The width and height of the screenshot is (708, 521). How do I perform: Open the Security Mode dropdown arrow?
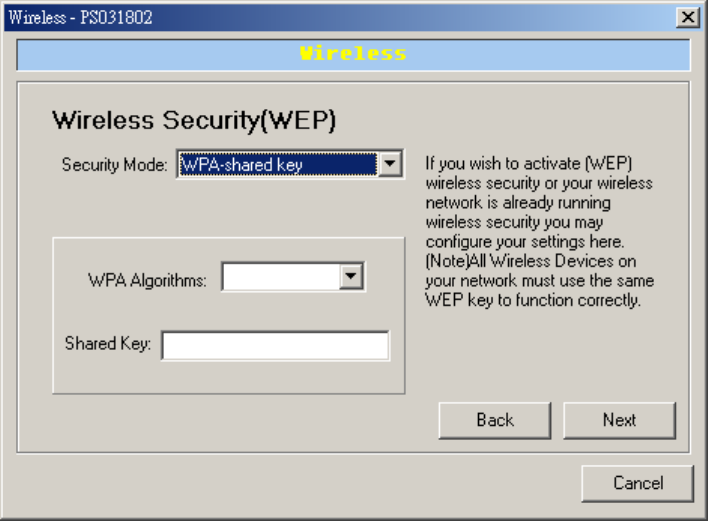[x=390, y=164]
